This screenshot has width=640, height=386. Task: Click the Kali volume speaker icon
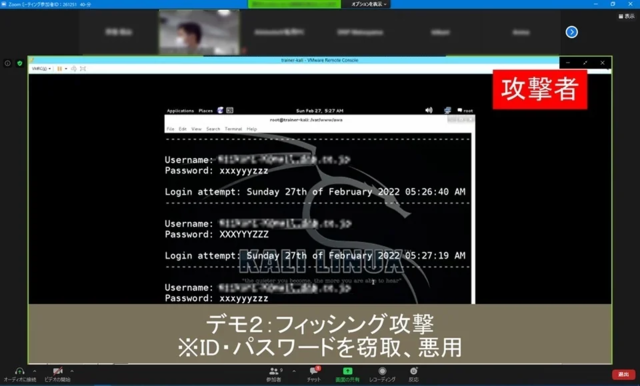click(x=429, y=110)
